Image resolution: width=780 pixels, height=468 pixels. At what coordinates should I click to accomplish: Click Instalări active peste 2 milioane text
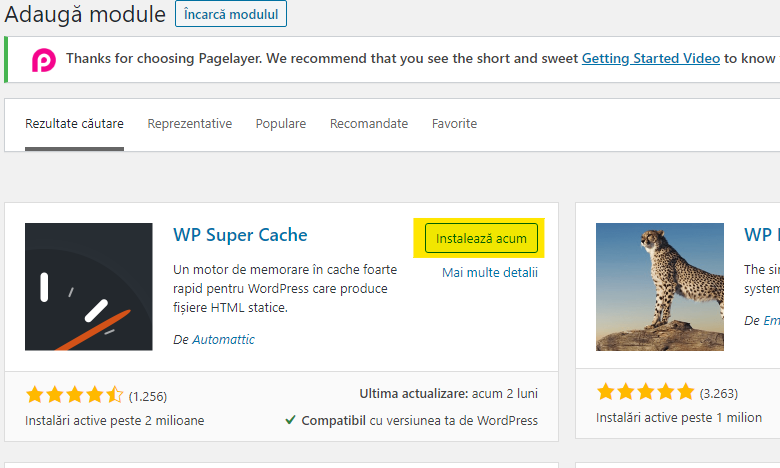click(114, 421)
